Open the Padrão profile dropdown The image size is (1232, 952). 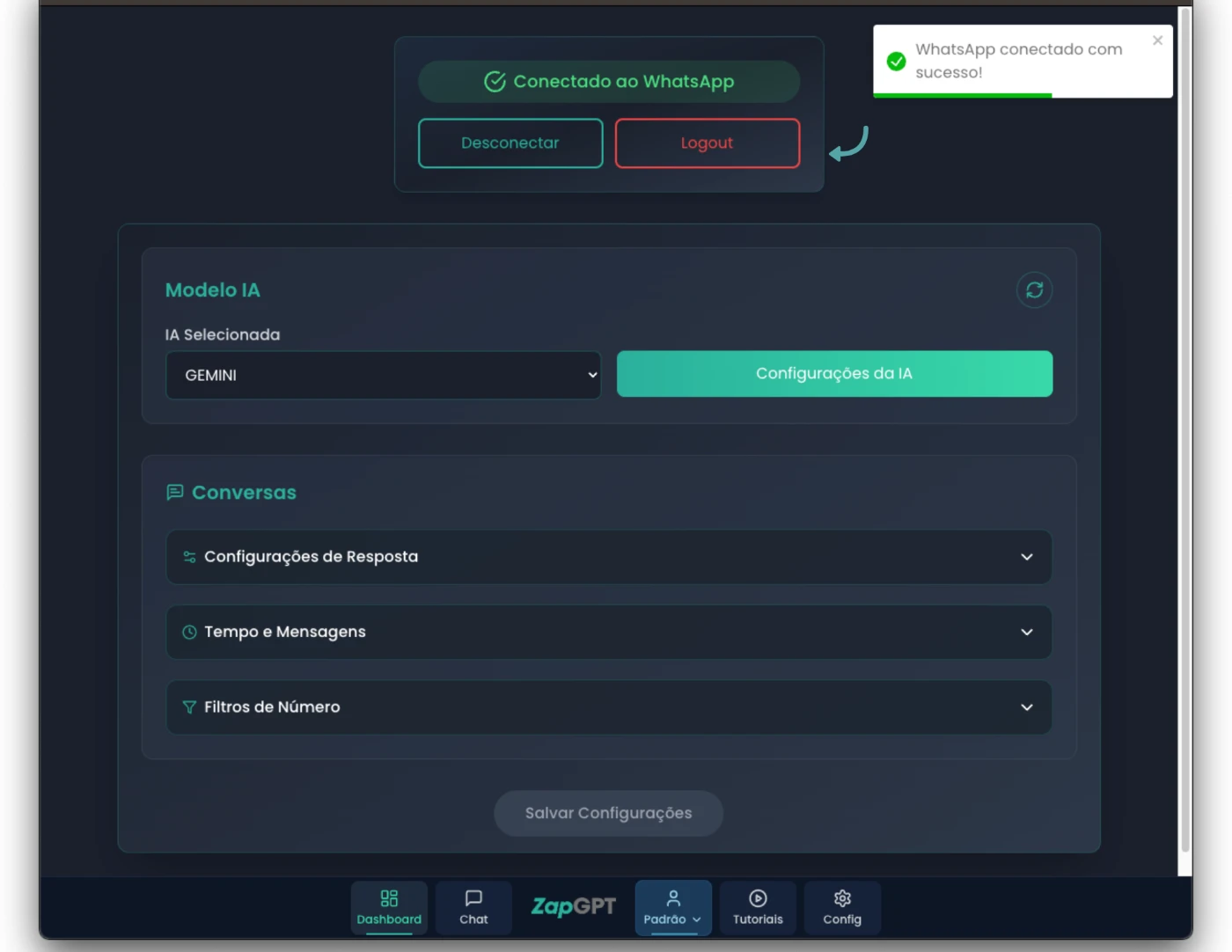tap(673, 908)
